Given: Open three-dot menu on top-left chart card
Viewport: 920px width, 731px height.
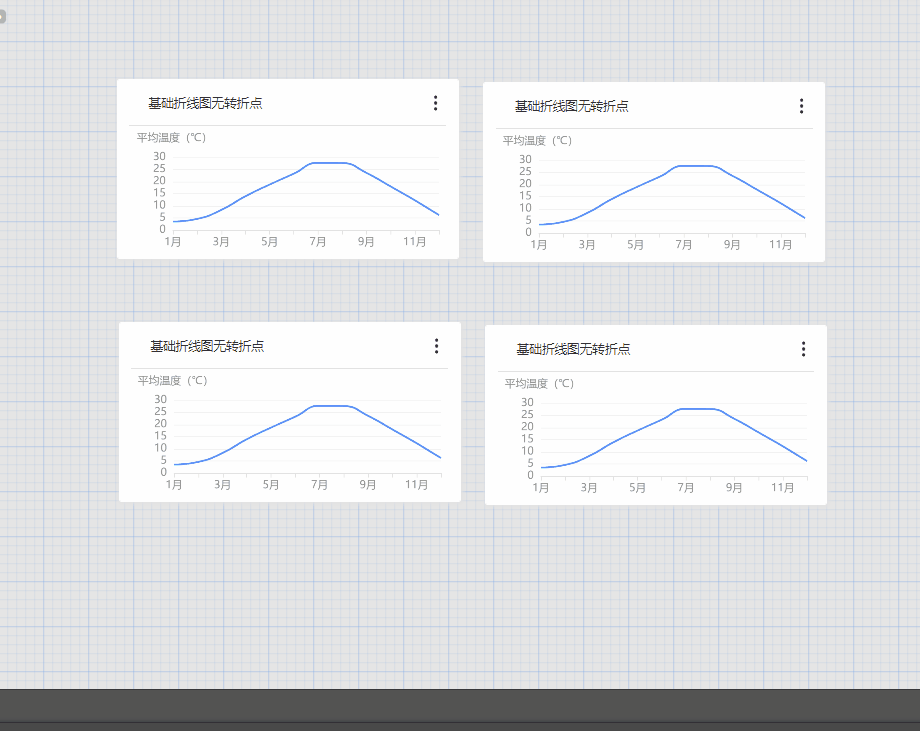Looking at the screenshot, I should point(435,103).
